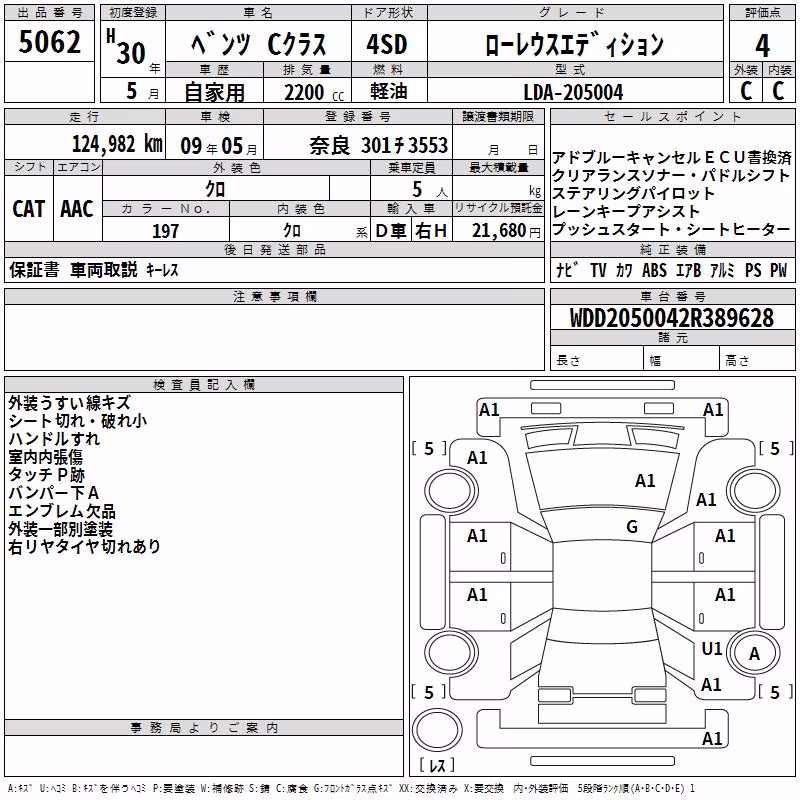Click the A1 mark on the hood

pyautogui.click(x=645, y=481)
